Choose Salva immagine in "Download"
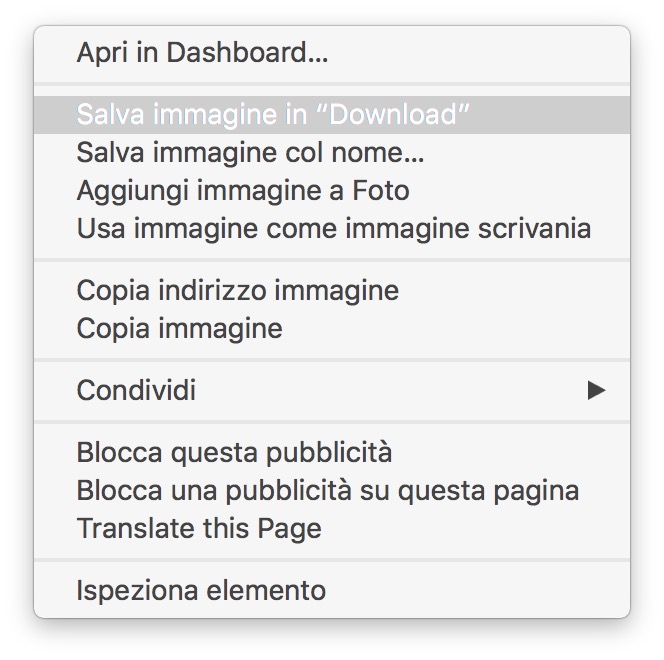664x660 pixels. [x=272, y=115]
